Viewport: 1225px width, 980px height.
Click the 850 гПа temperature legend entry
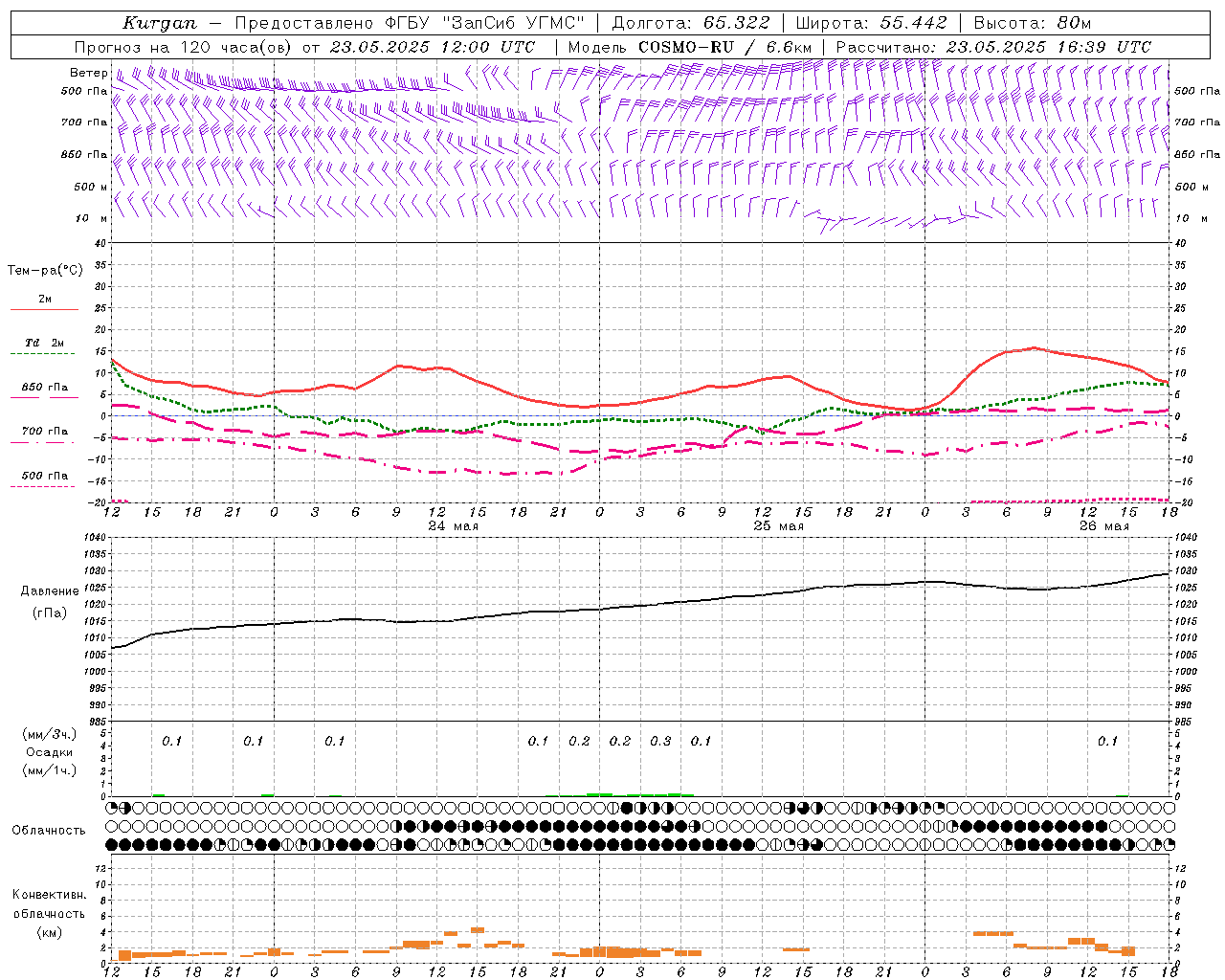tap(45, 388)
